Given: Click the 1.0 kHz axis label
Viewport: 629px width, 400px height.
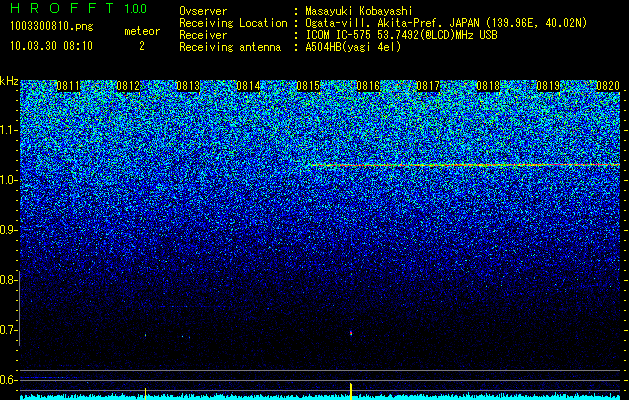Looking at the screenshot, I should coord(8,180).
